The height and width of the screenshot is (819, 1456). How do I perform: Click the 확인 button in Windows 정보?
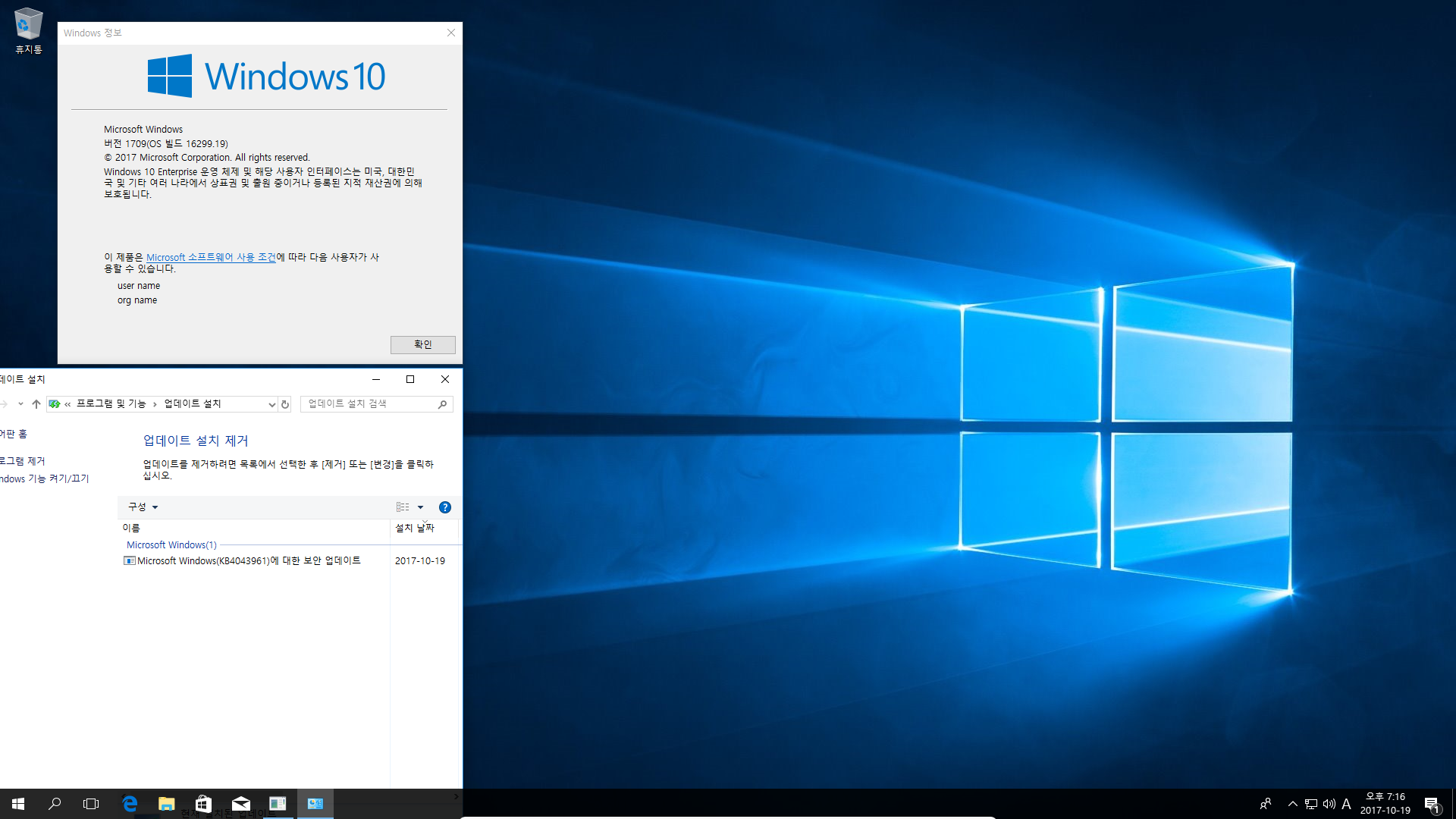tap(422, 344)
